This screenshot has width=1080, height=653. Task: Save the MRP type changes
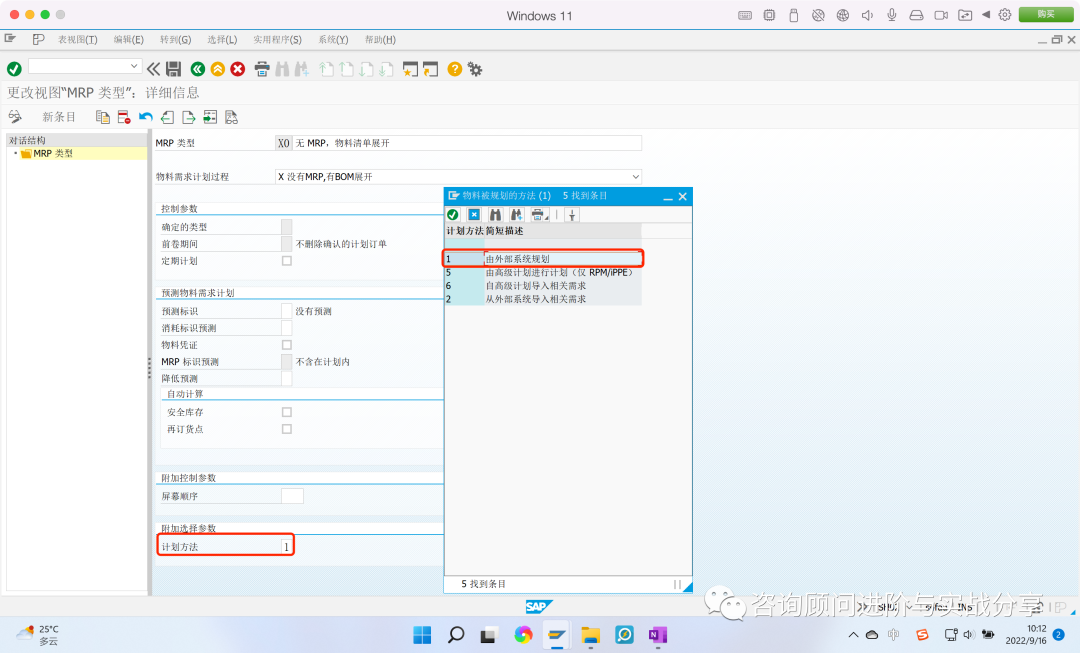tap(172, 69)
